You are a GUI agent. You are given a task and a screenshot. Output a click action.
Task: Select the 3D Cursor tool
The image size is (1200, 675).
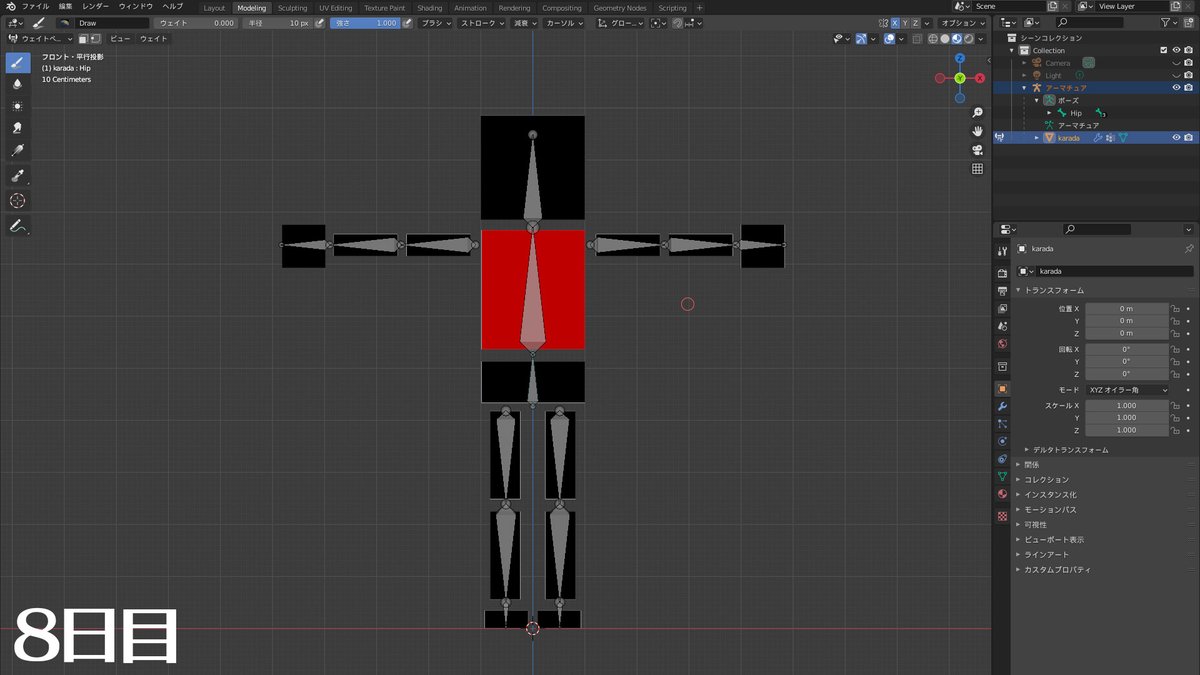click(x=18, y=200)
